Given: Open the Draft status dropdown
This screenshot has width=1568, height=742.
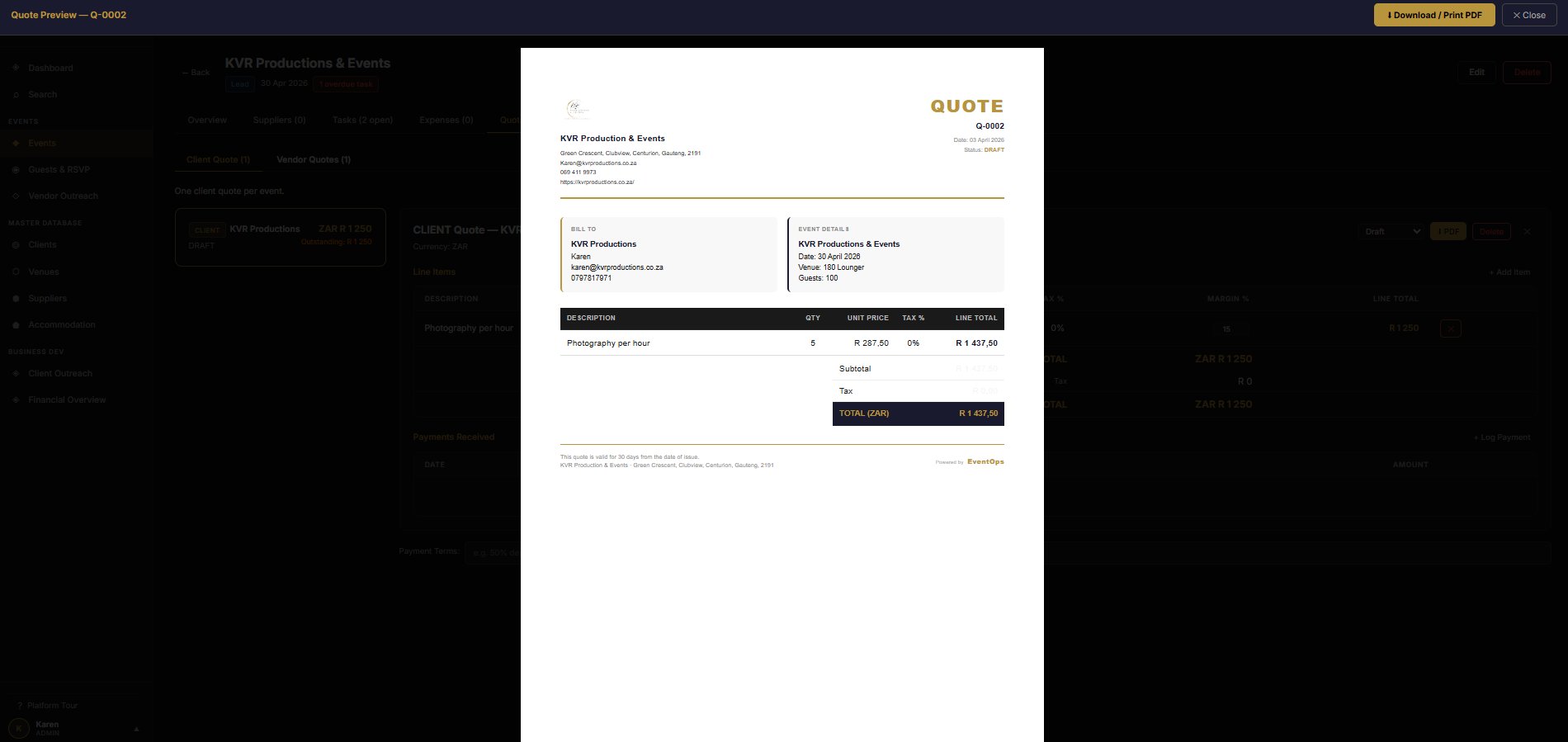Looking at the screenshot, I should (1392, 232).
